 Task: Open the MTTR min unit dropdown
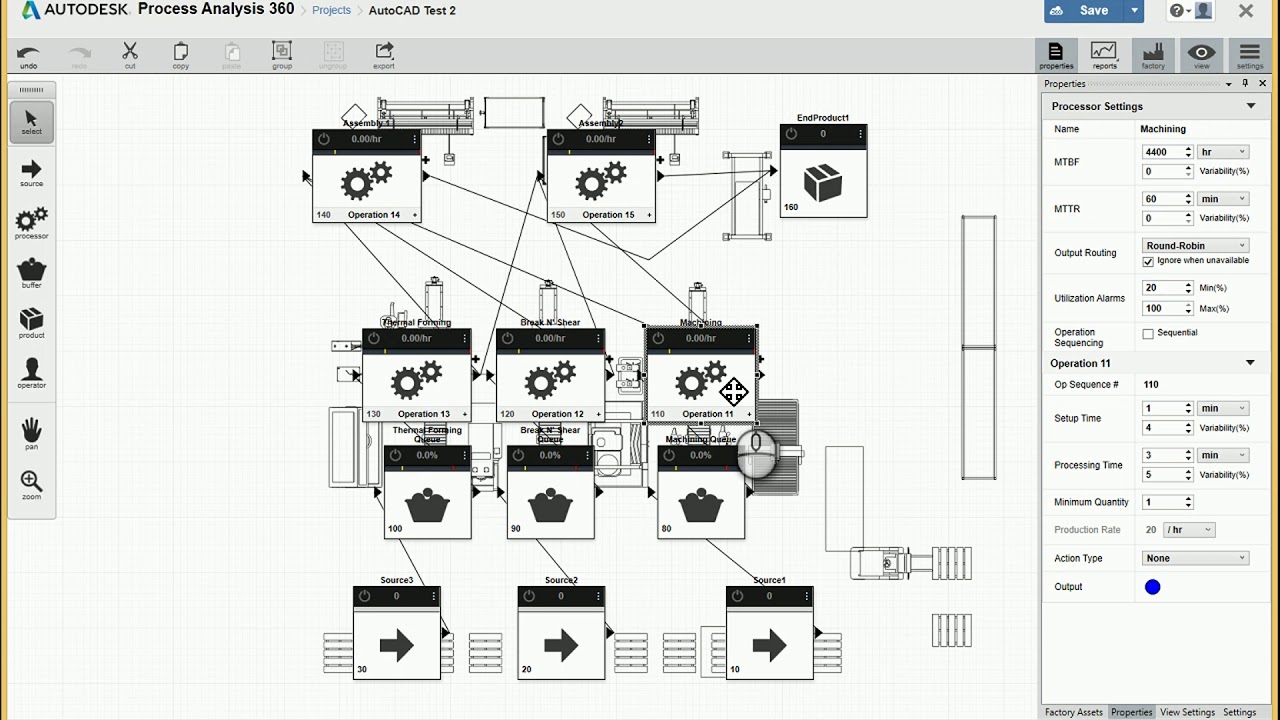(x=1223, y=199)
